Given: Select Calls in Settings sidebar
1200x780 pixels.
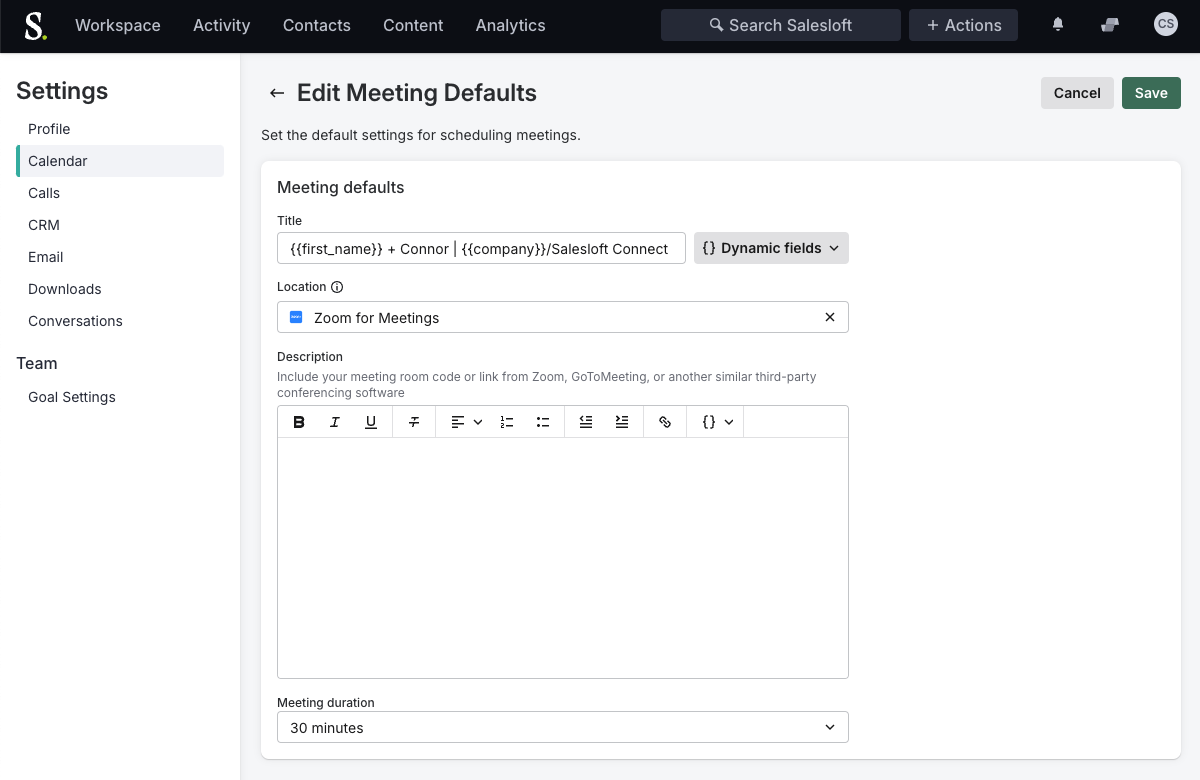Looking at the screenshot, I should [120, 193].
